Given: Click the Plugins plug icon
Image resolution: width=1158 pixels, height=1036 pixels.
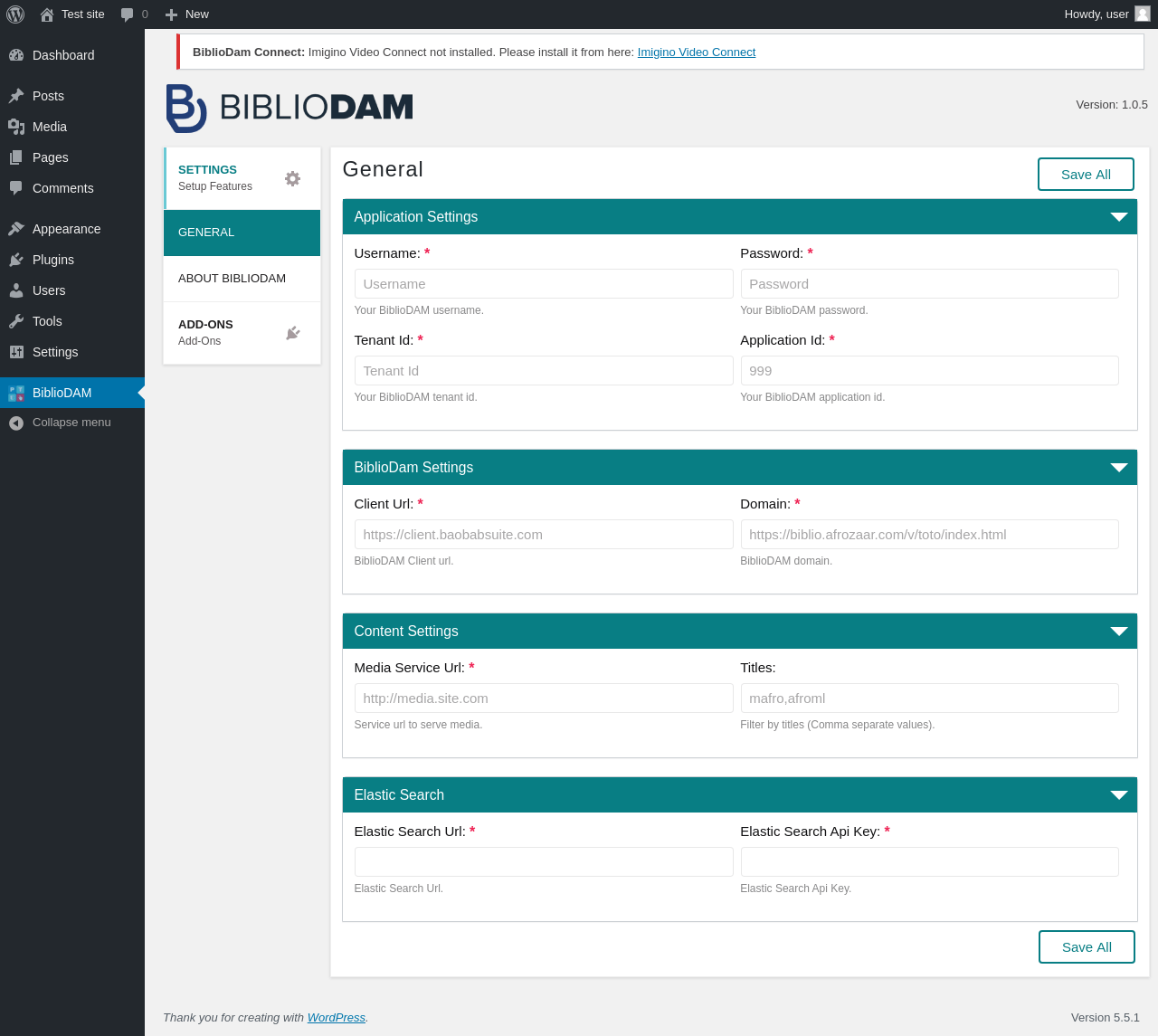Looking at the screenshot, I should point(16,260).
